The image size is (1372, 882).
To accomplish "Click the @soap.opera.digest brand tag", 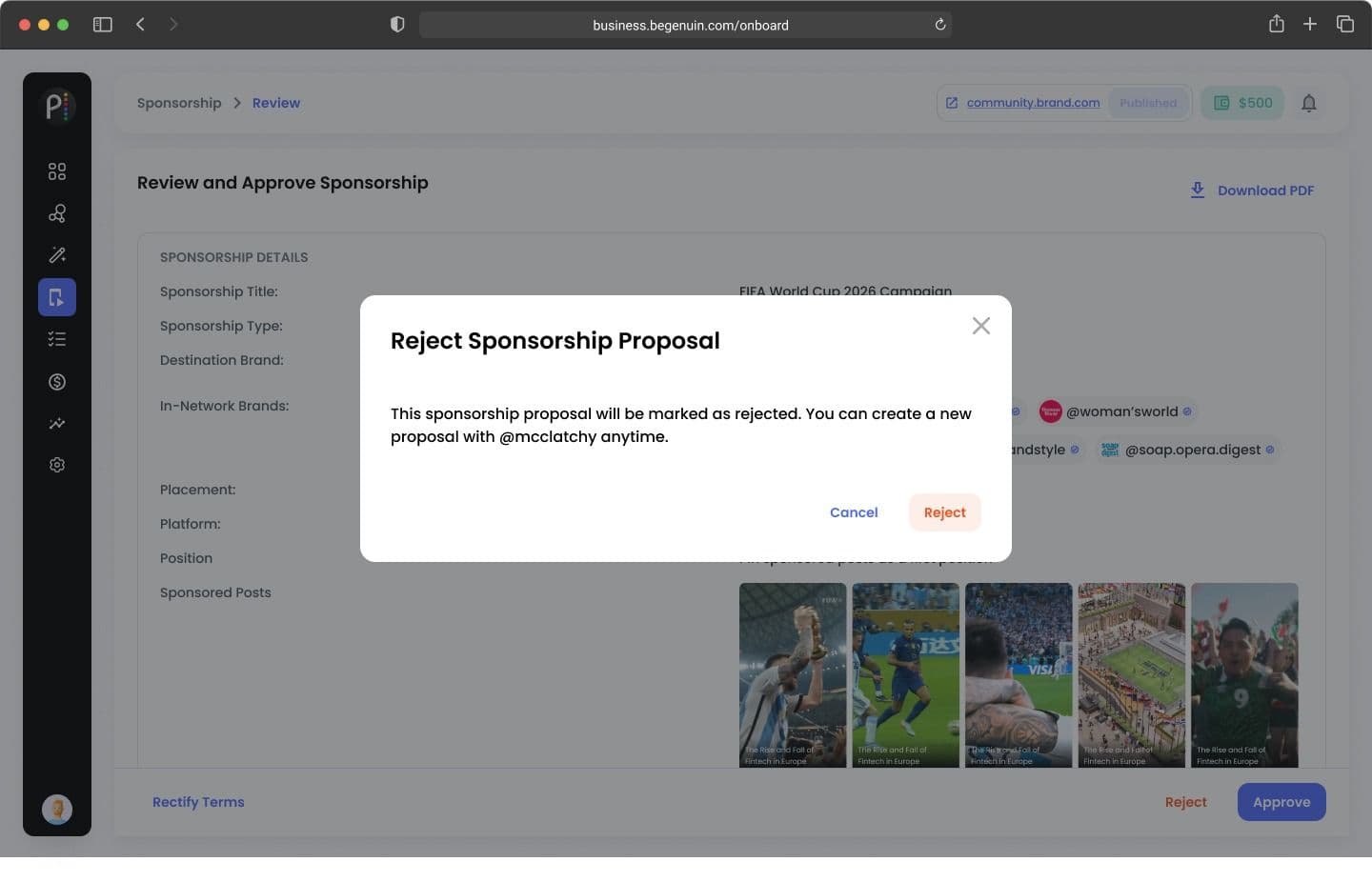I will (x=1187, y=450).
